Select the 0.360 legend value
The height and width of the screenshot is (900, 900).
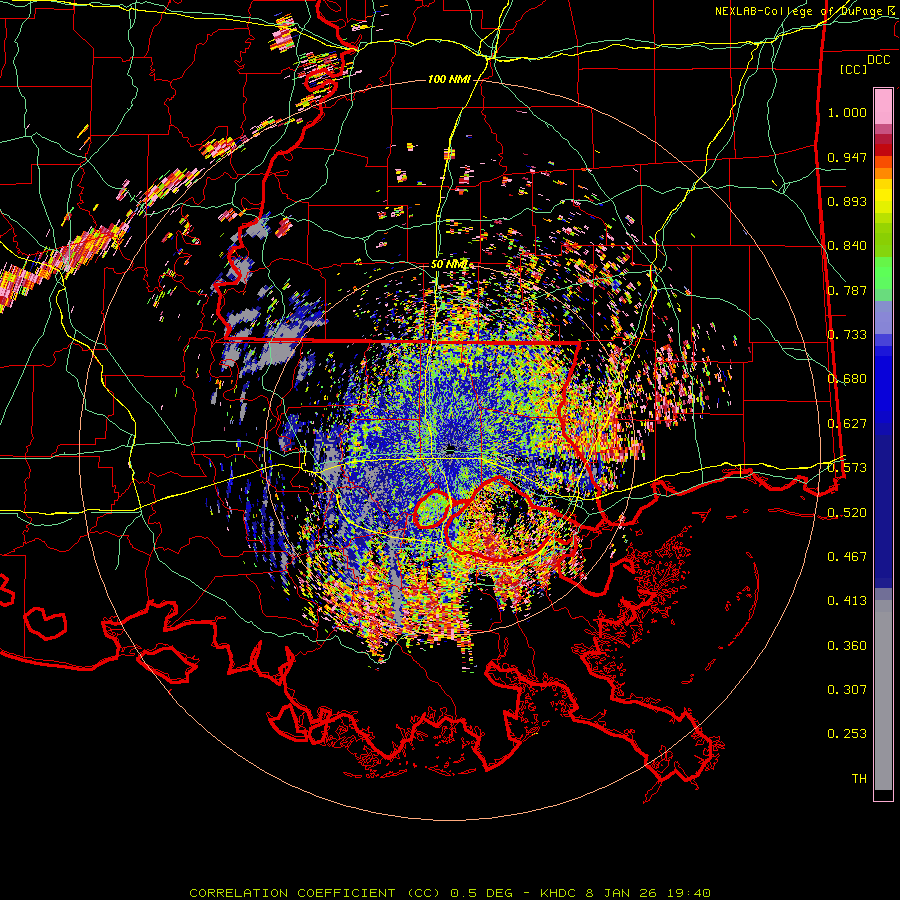tap(847, 646)
